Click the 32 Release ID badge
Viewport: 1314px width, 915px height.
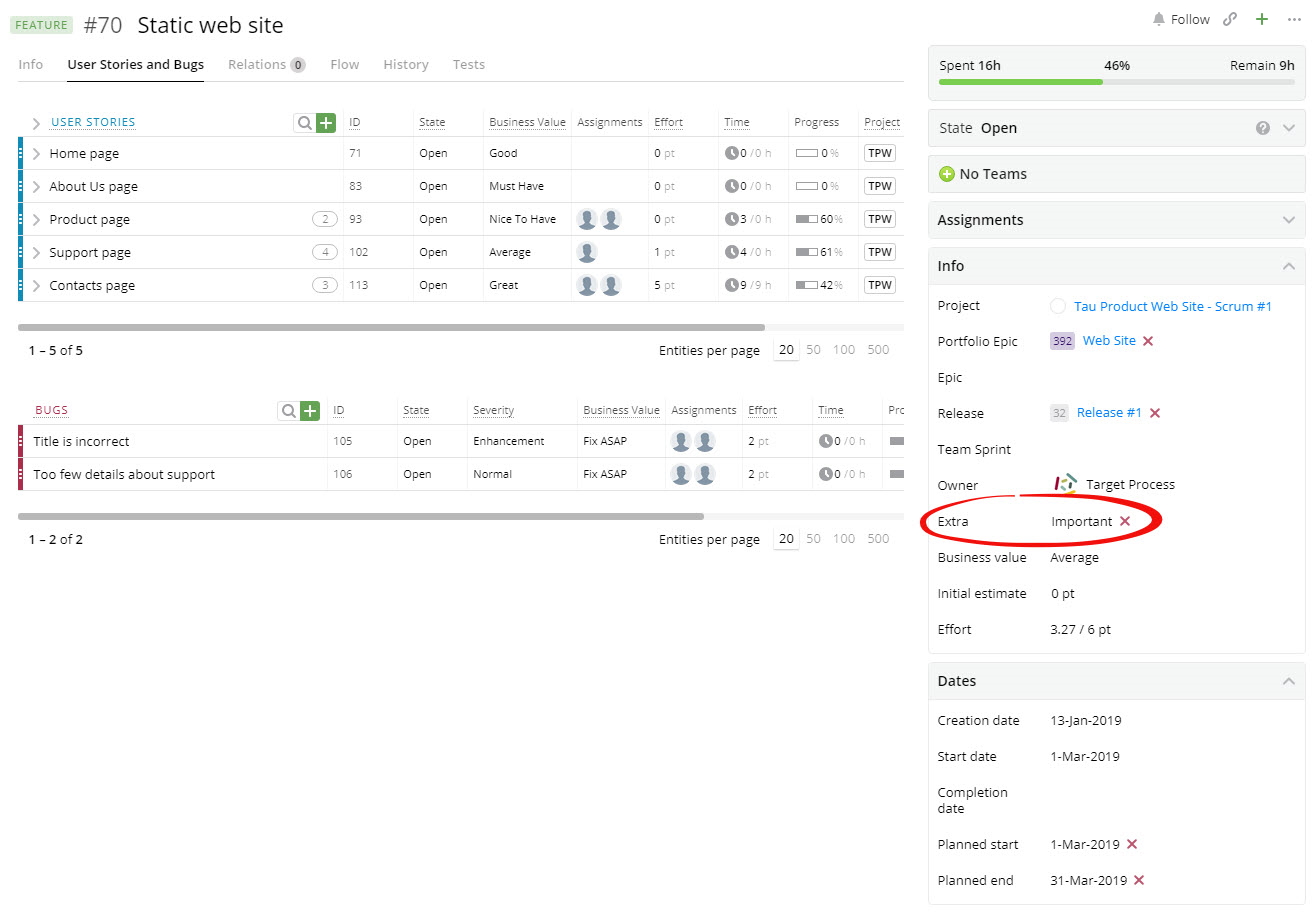(x=1059, y=413)
